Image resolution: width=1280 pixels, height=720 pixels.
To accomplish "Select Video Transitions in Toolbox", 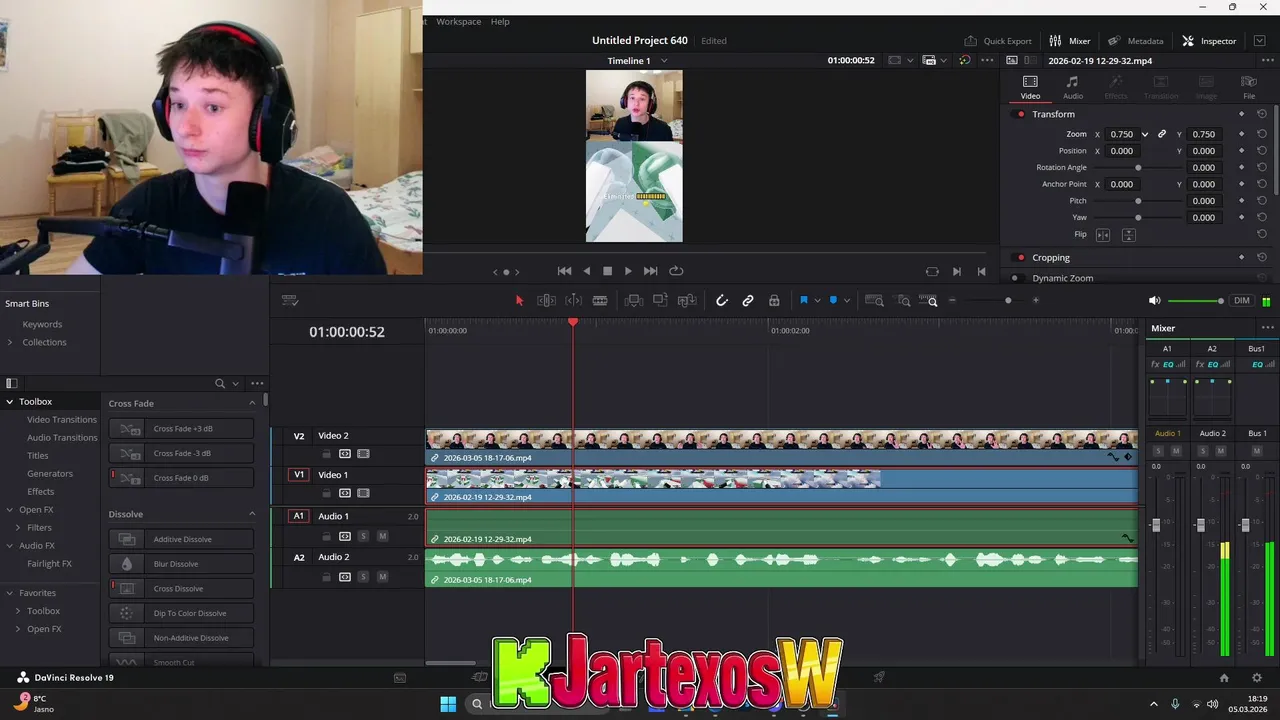I will point(62,420).
